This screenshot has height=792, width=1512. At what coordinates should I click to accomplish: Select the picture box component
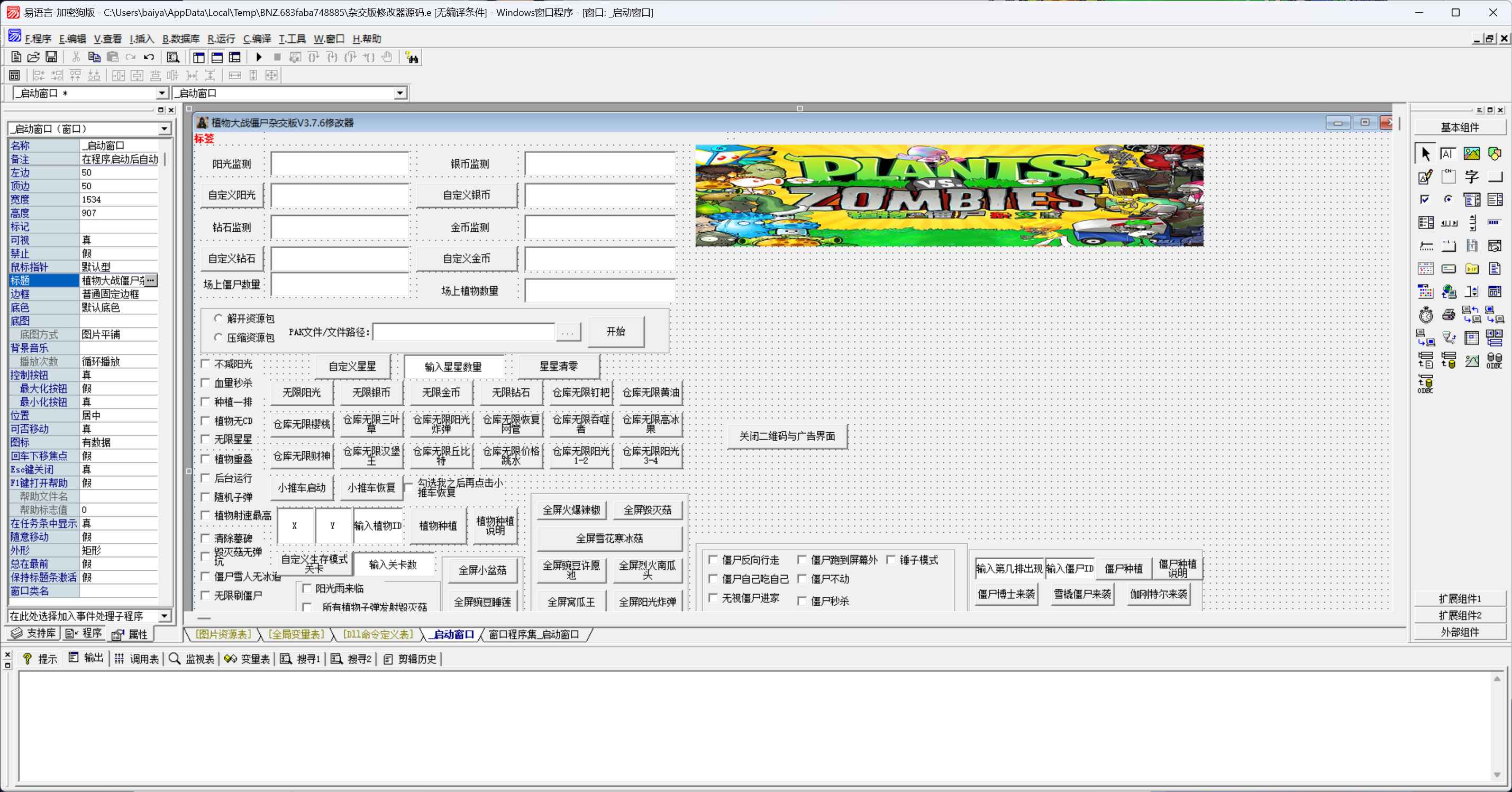click(1471, 154)
